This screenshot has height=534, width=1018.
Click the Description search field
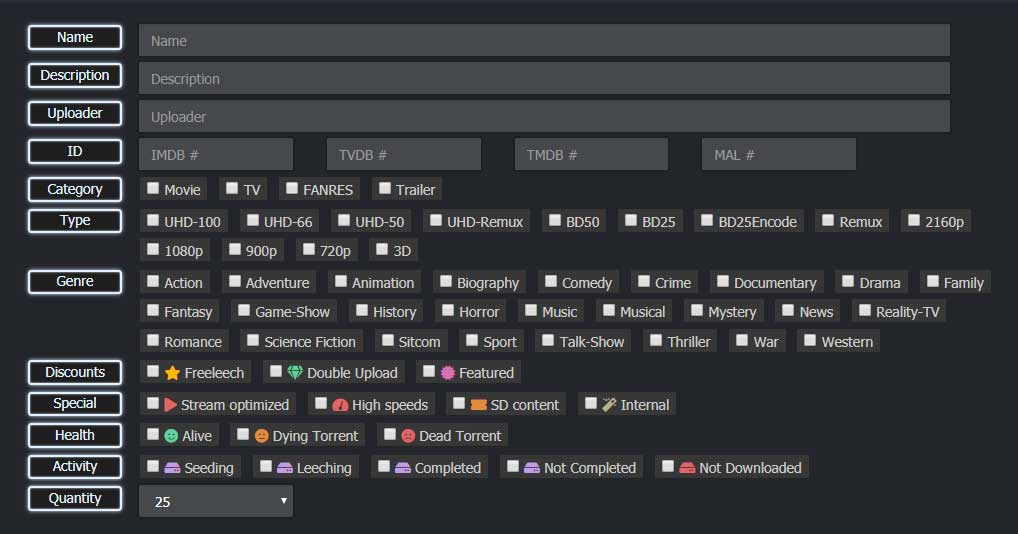pyautogui.click(x=544, y=79)
